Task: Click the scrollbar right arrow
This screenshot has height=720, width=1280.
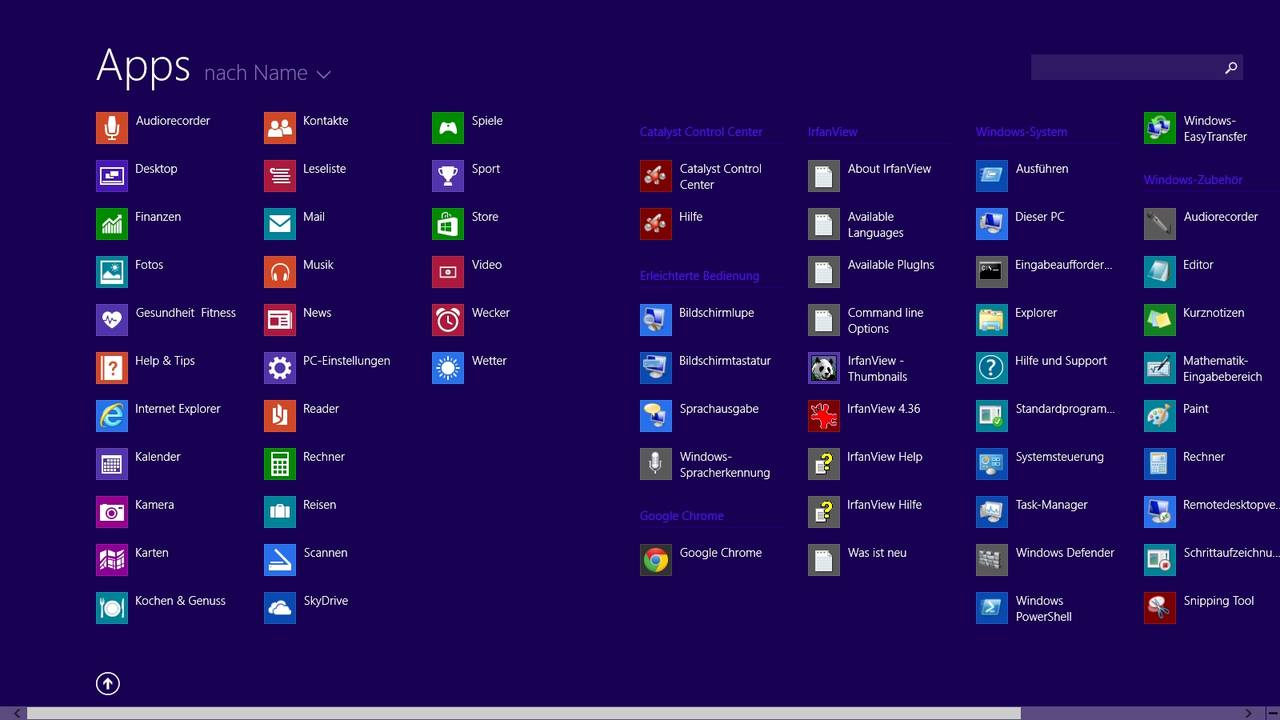Action: coord(1249,713)
